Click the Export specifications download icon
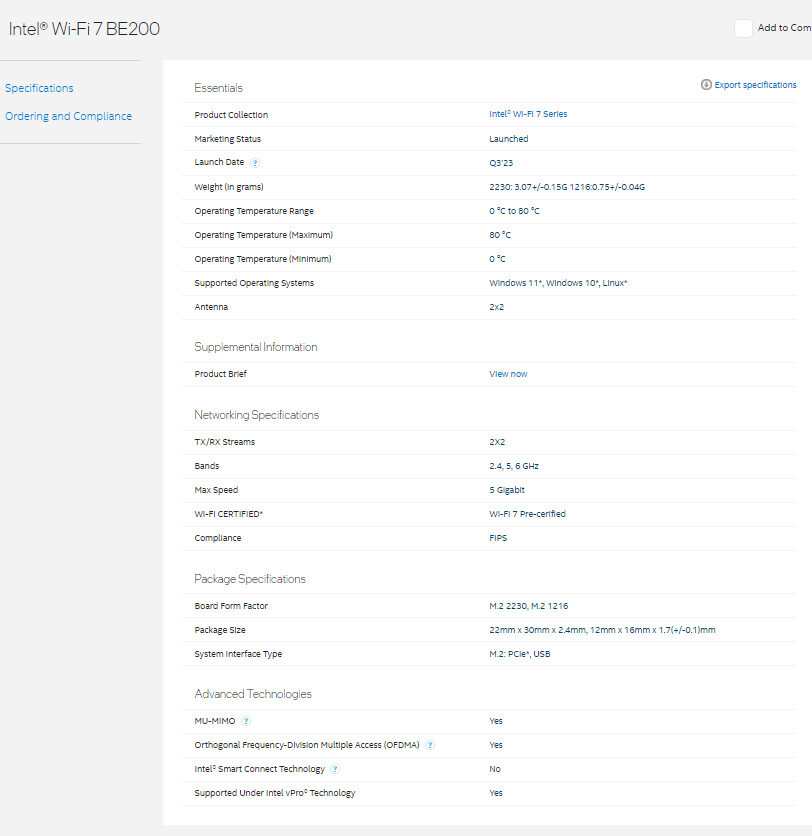 (x=706, y=85)
